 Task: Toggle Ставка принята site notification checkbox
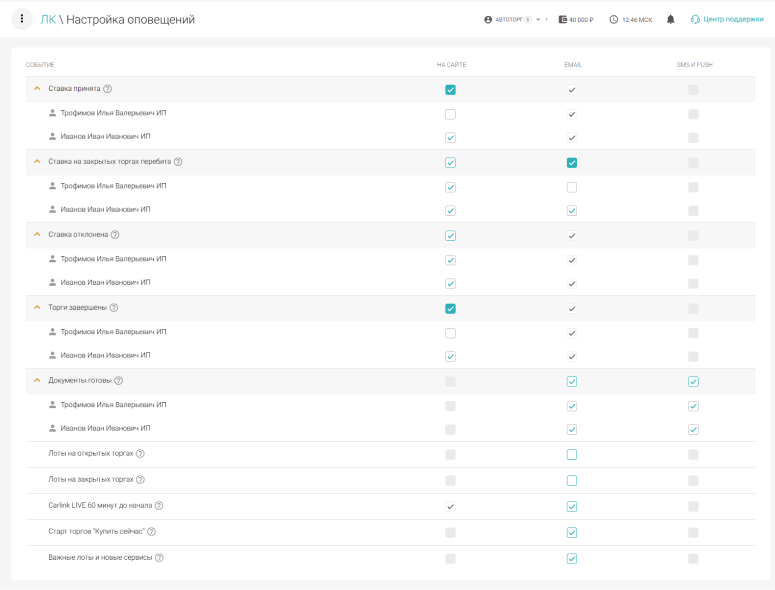pos(450,90)
